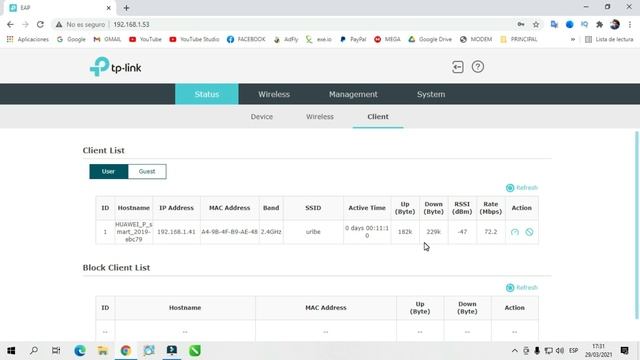Viewport: 640px width, 360px height.
Task: Click not secure warning icon
Action: (x=59, y=24)
